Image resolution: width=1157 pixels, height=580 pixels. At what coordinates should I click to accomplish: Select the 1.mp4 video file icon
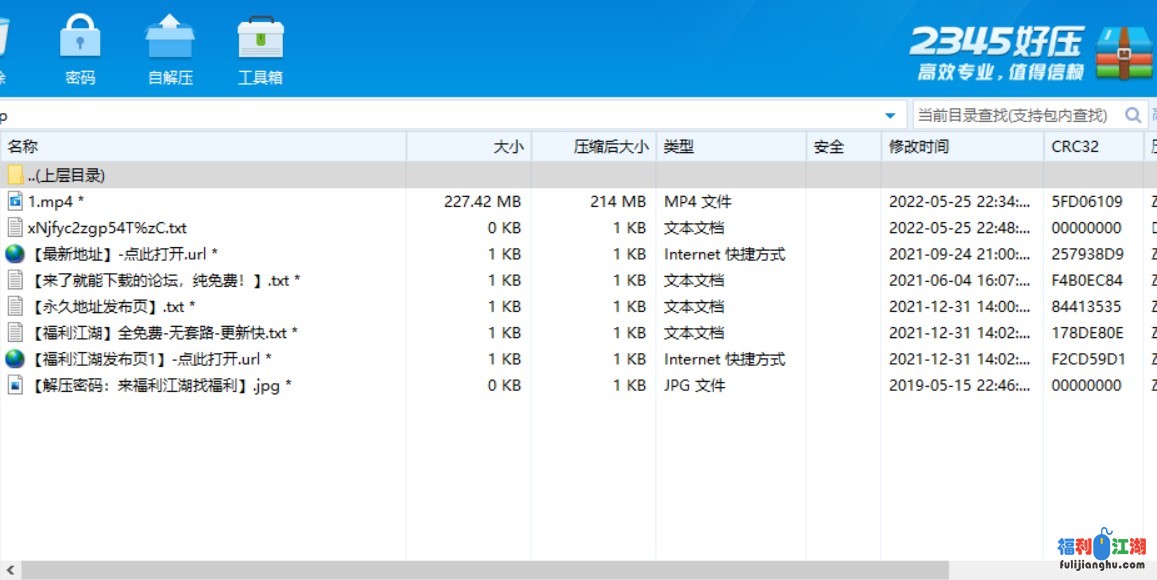pos(15,201)
